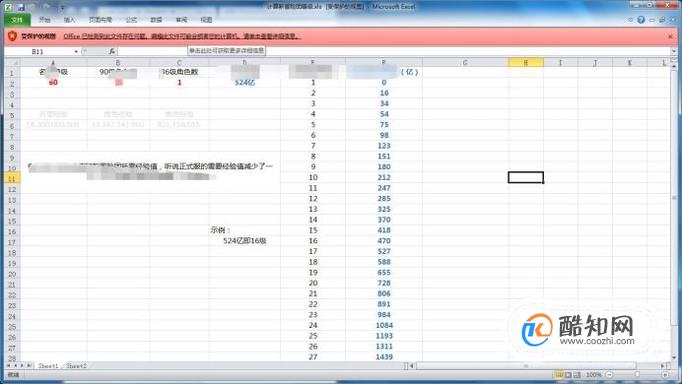
Task: Open the quick access toolbar customize dropdown
Action: pyautogui.click(x=62, y=8)
